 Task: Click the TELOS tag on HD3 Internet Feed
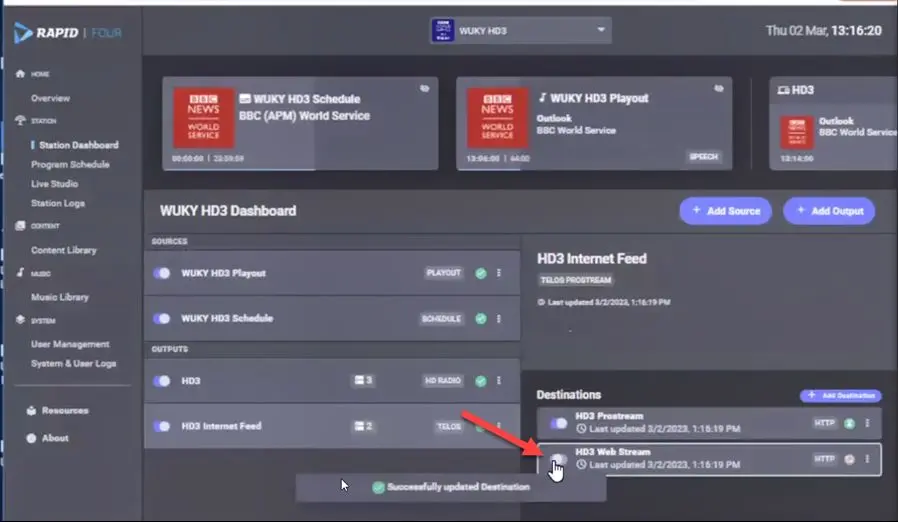click(x=449, y=426)
